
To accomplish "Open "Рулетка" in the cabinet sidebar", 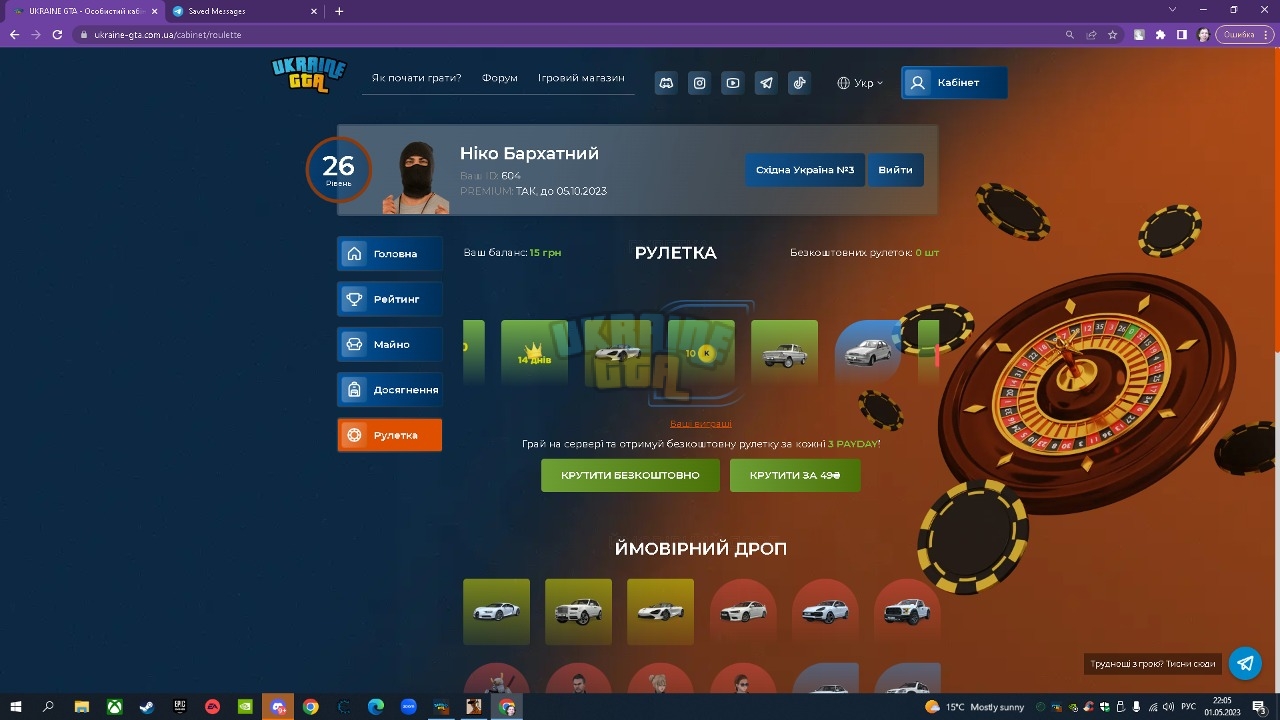I will click(390, 435).
